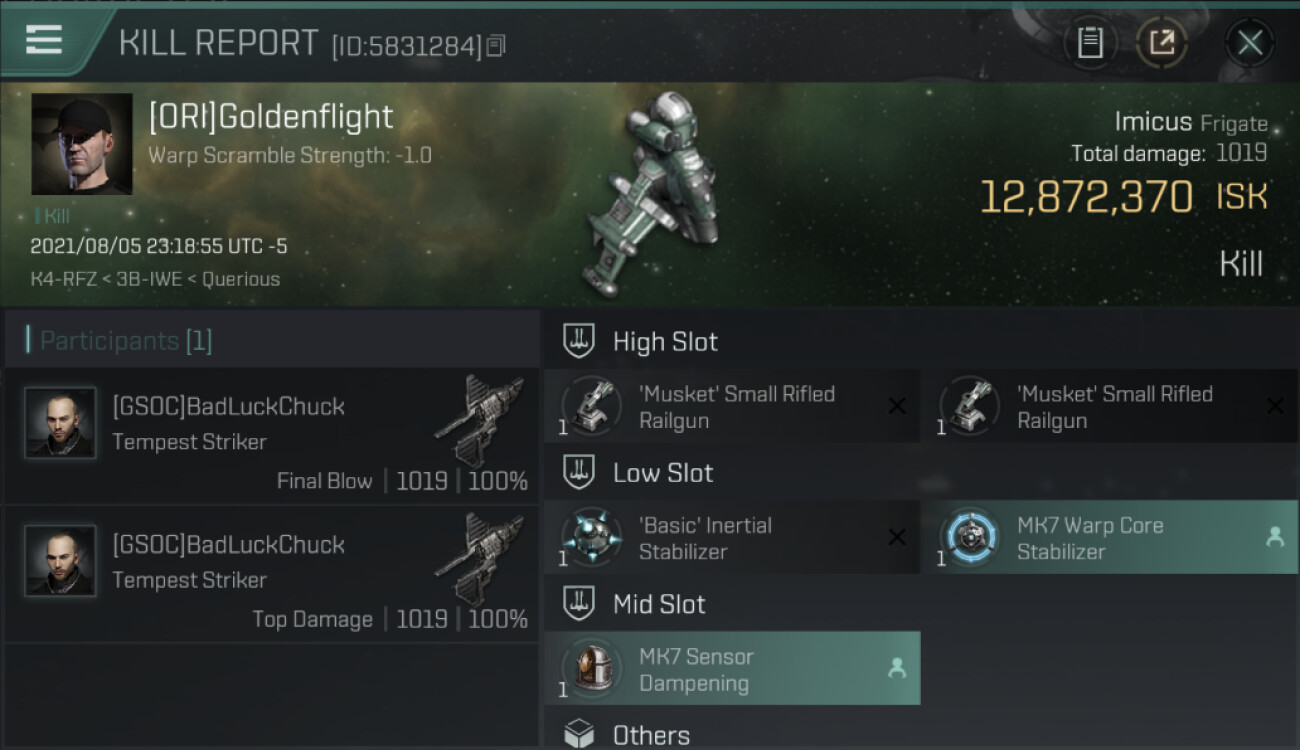
Task: Copy the kill report ID icon
Action: 497,45
